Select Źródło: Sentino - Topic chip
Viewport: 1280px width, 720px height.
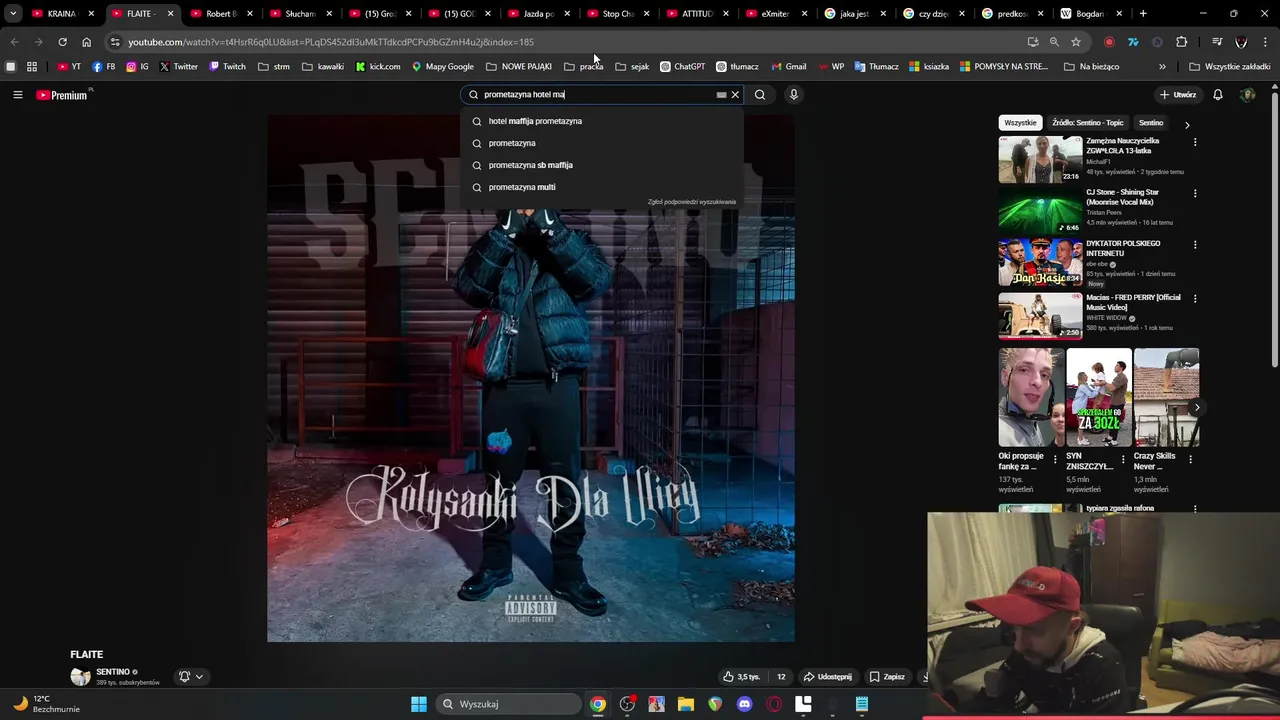tap(1087, 123)
